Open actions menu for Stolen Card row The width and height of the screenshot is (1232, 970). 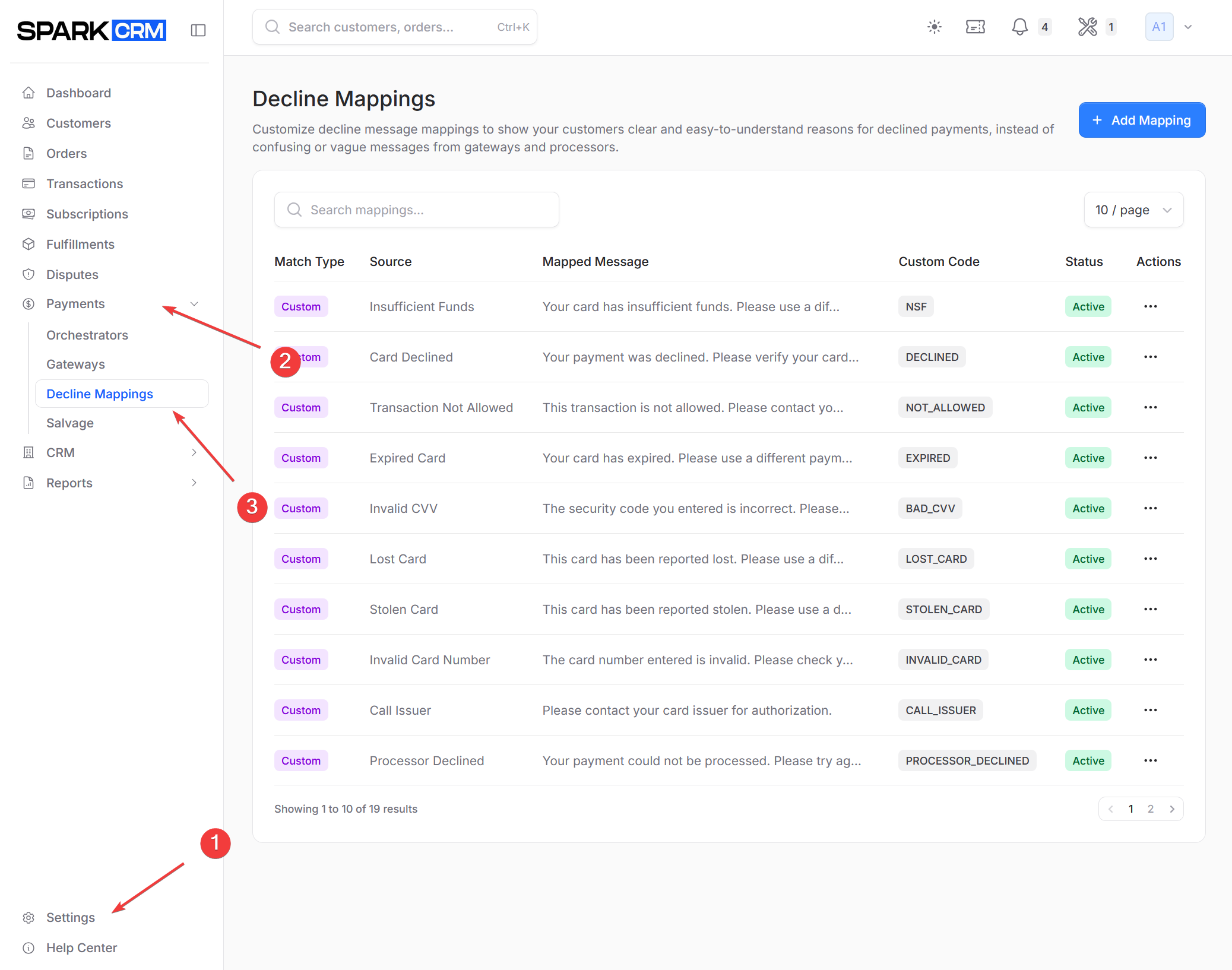1151,609
